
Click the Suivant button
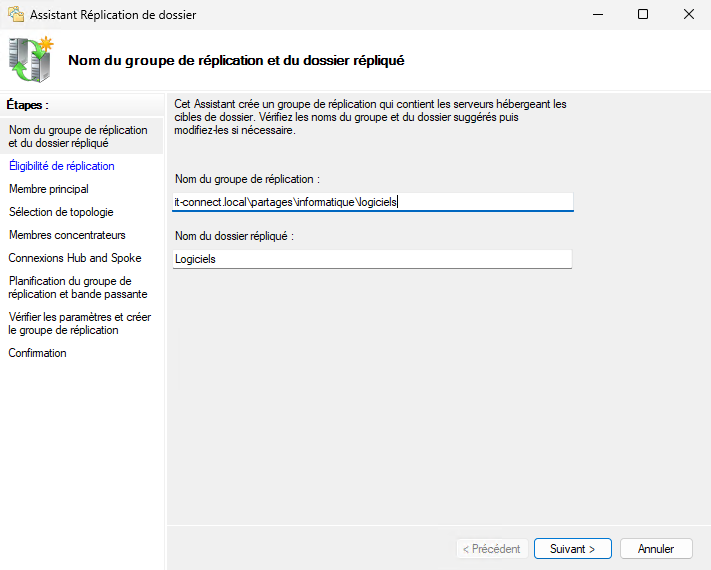(573, 549)
